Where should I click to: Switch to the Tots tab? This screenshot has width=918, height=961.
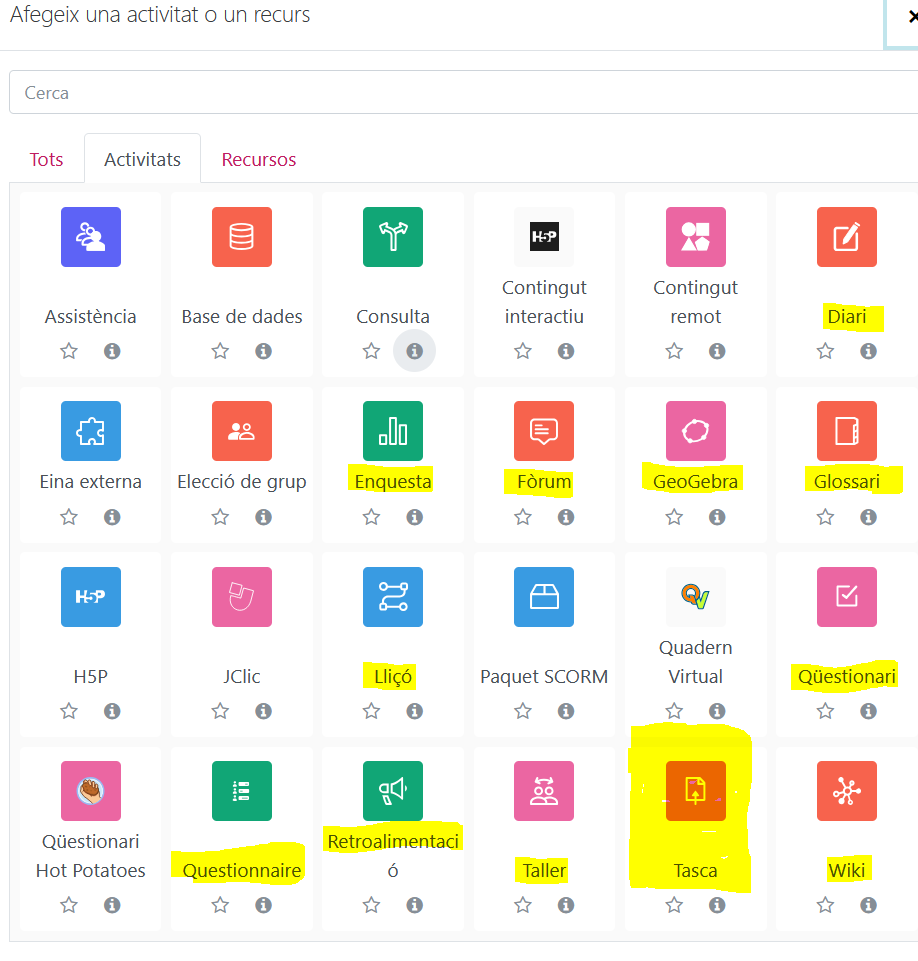point(47,160)
